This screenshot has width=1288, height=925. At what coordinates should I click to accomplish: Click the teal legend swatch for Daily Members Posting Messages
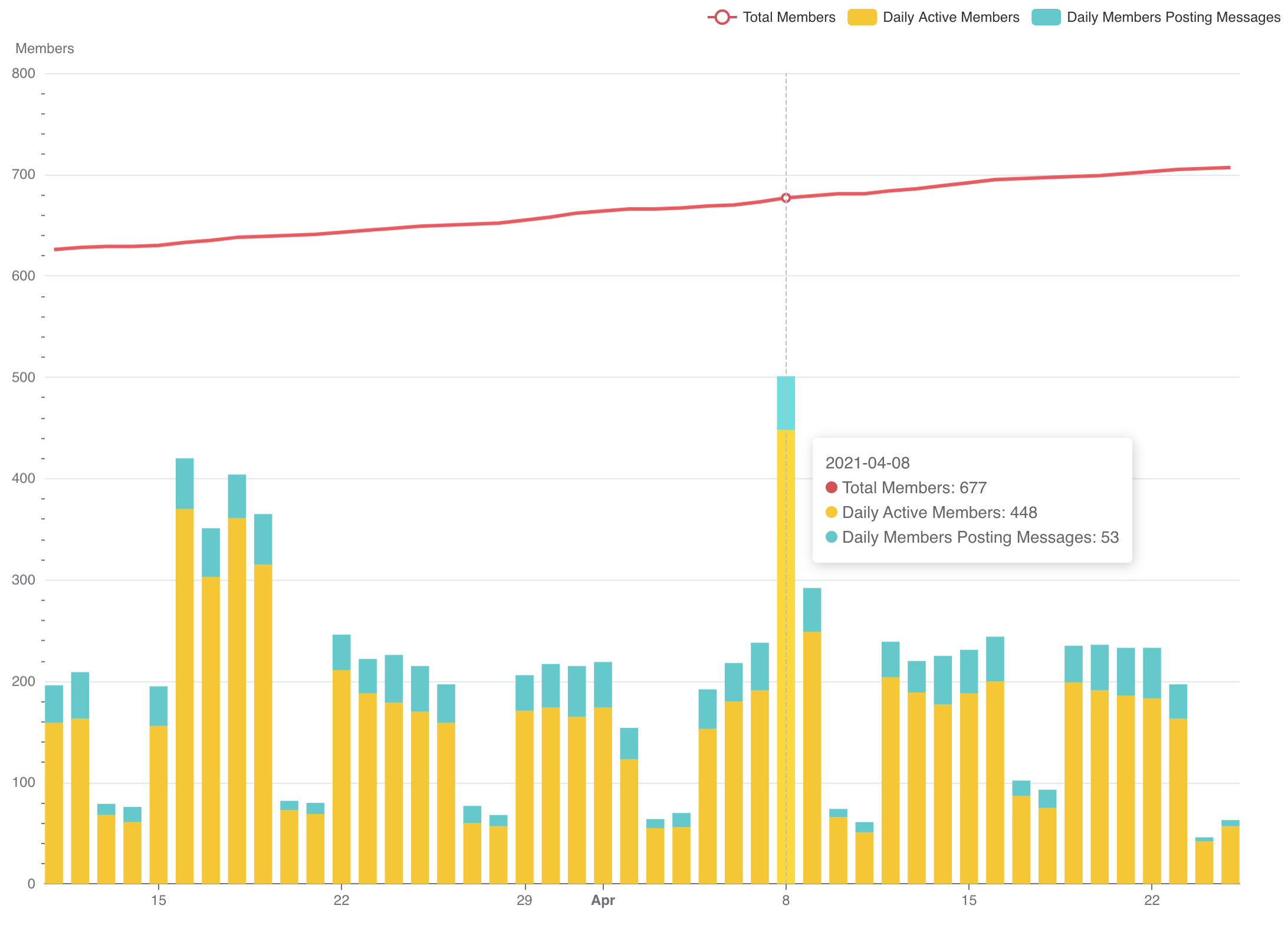pyautogui.click(x=1047, y=17)
